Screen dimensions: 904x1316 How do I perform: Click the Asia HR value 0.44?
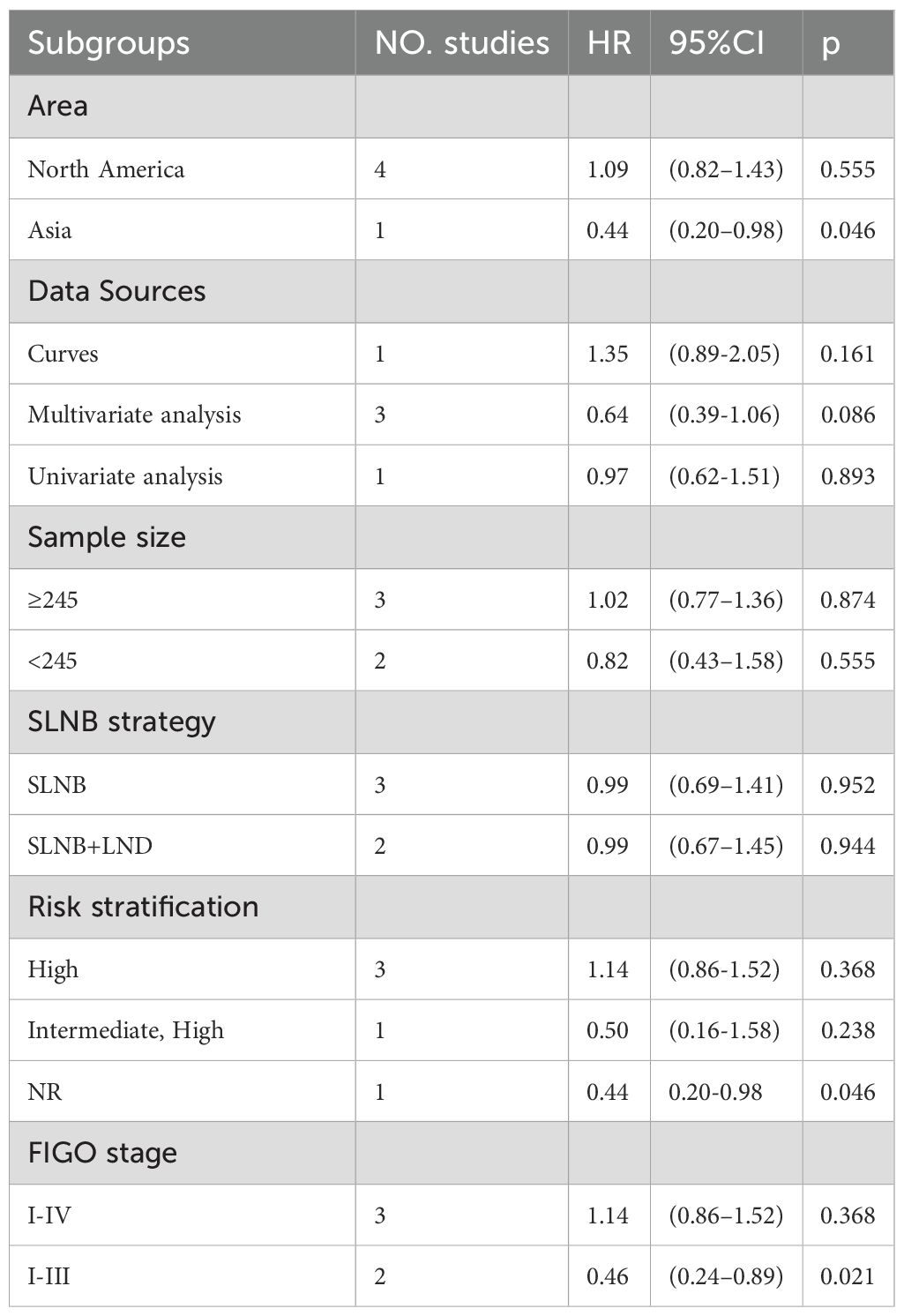pyautogui.click(x=608, y=230)
